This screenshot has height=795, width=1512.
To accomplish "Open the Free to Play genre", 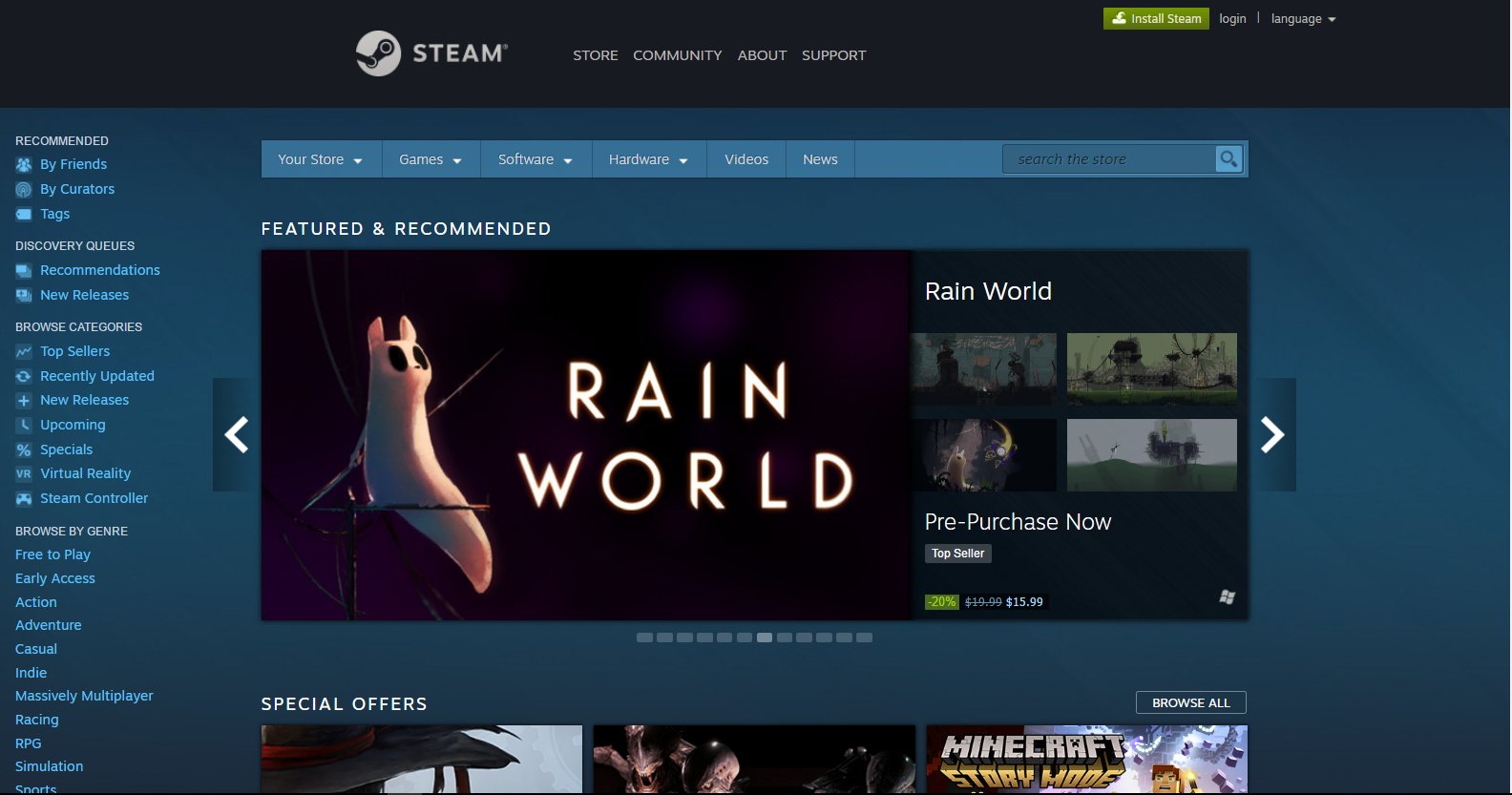I will coord(52,554).
